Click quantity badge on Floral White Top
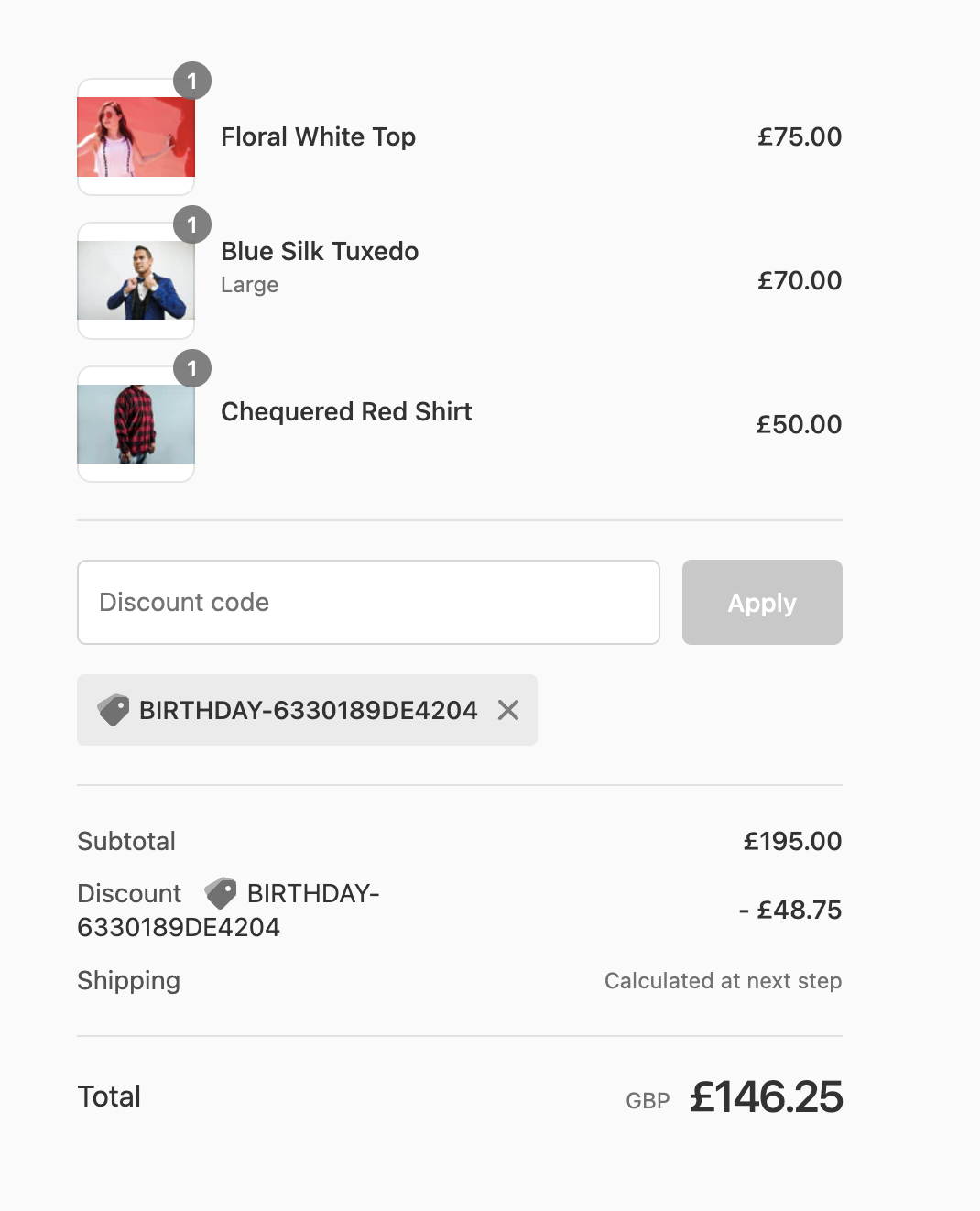 [x=192, y=82]
